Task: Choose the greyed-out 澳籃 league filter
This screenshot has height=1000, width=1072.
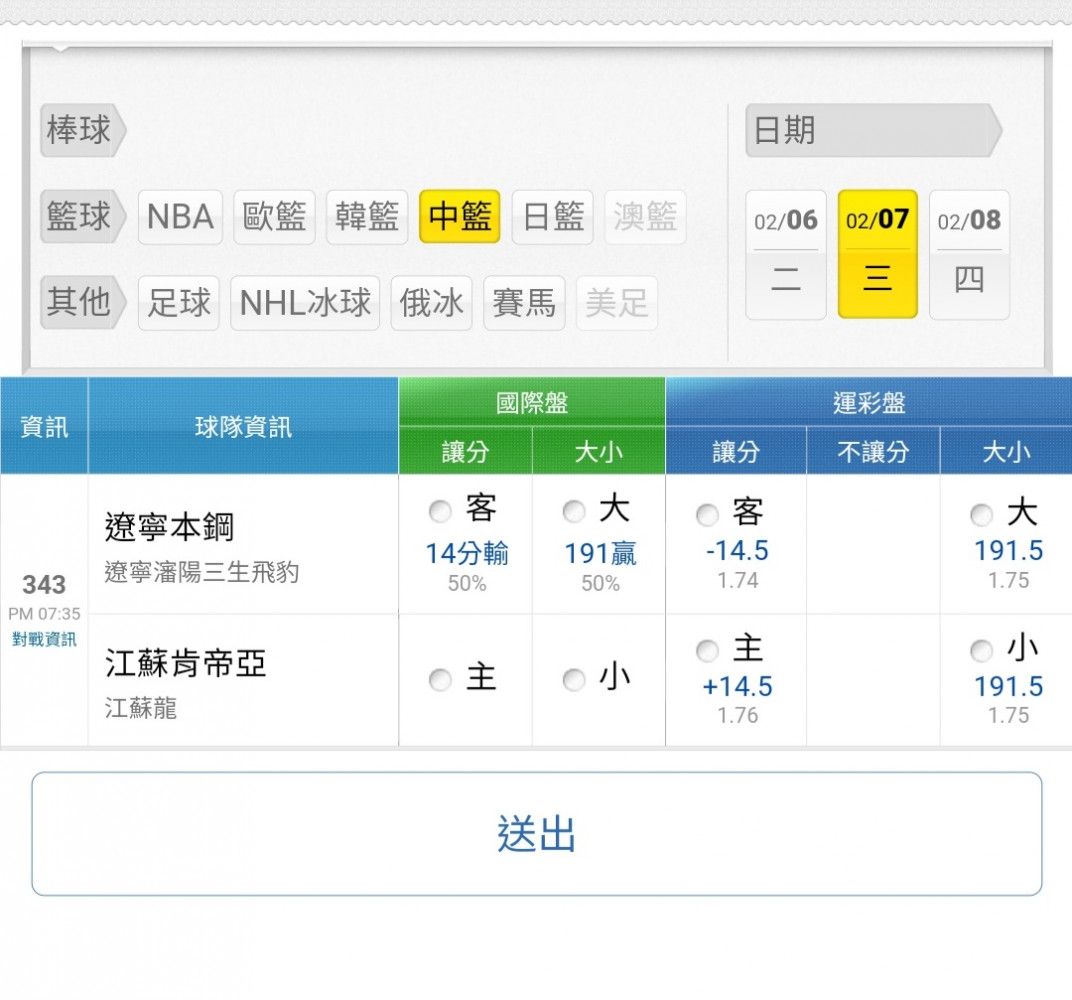Action: coord(645,217)
